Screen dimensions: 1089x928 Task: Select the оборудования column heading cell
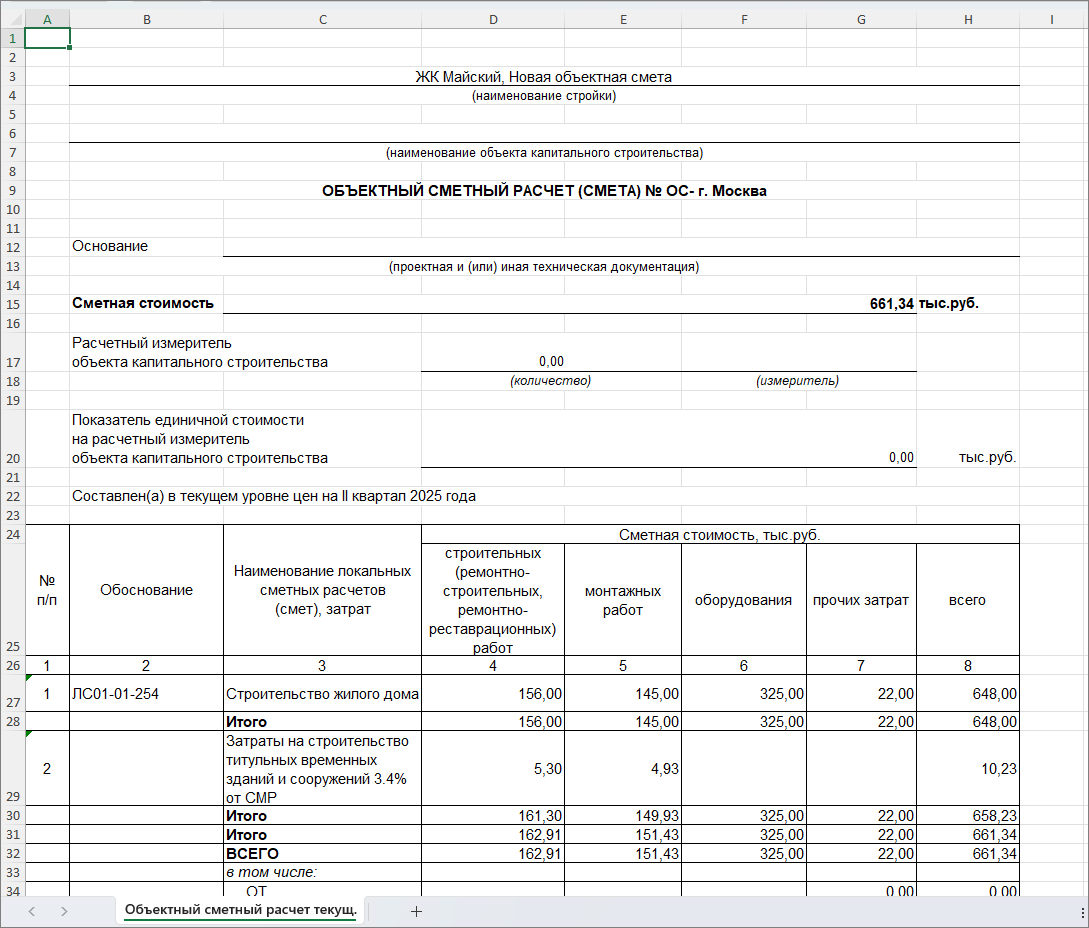click(743, 600)
